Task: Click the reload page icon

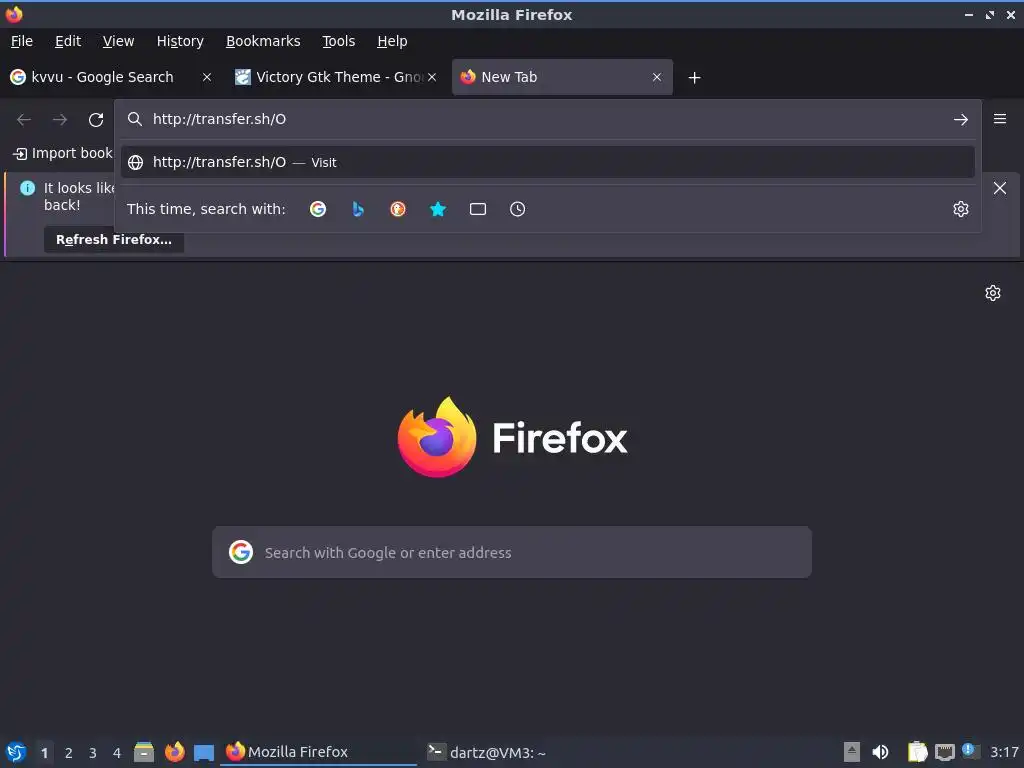Action: click(96, 120)
